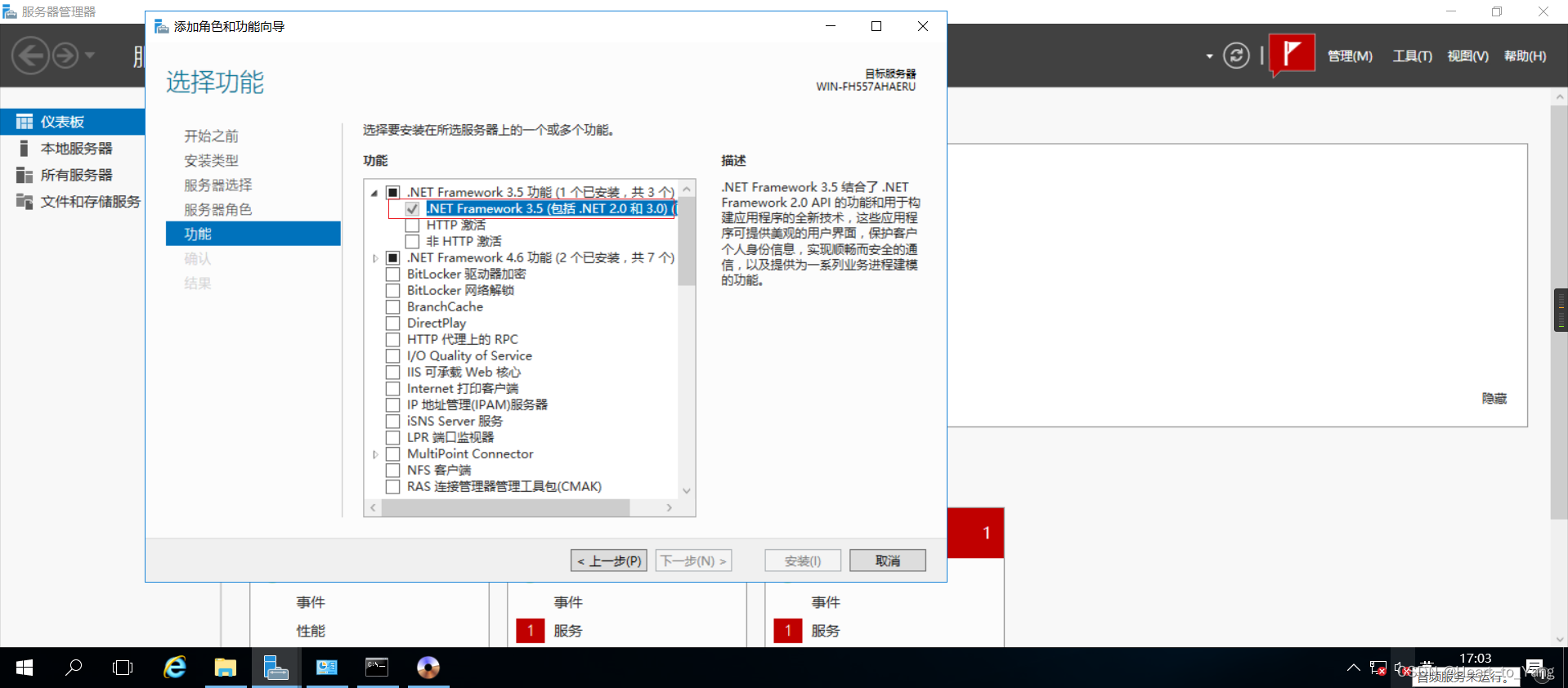Collapse the .NET Framework 3.5 功能 node
This screenshot has width=1568, height=688.
tap(374, 193)
